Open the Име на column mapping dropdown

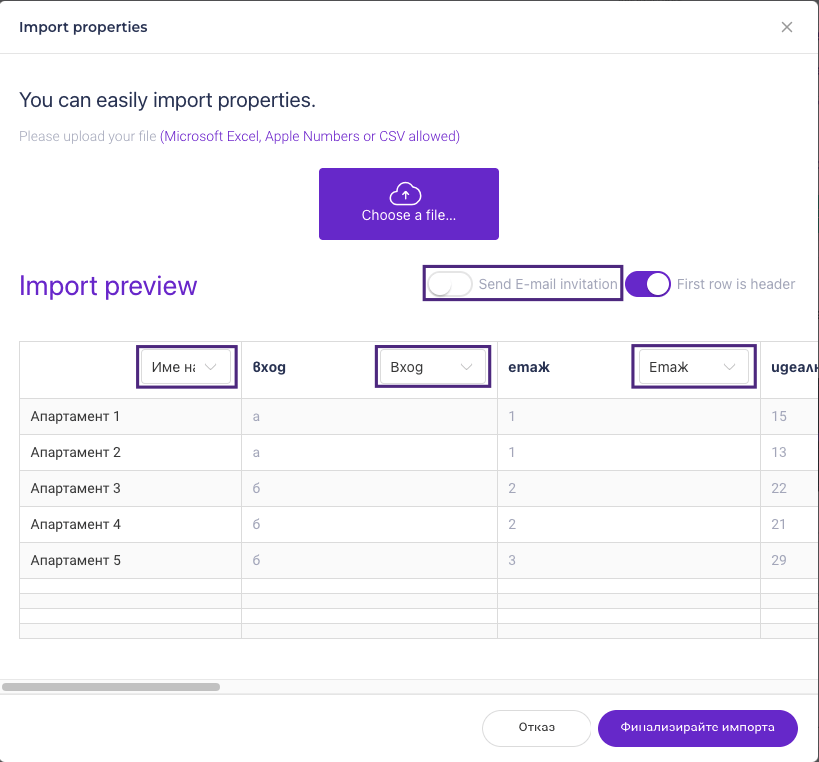tap(186, 367)
